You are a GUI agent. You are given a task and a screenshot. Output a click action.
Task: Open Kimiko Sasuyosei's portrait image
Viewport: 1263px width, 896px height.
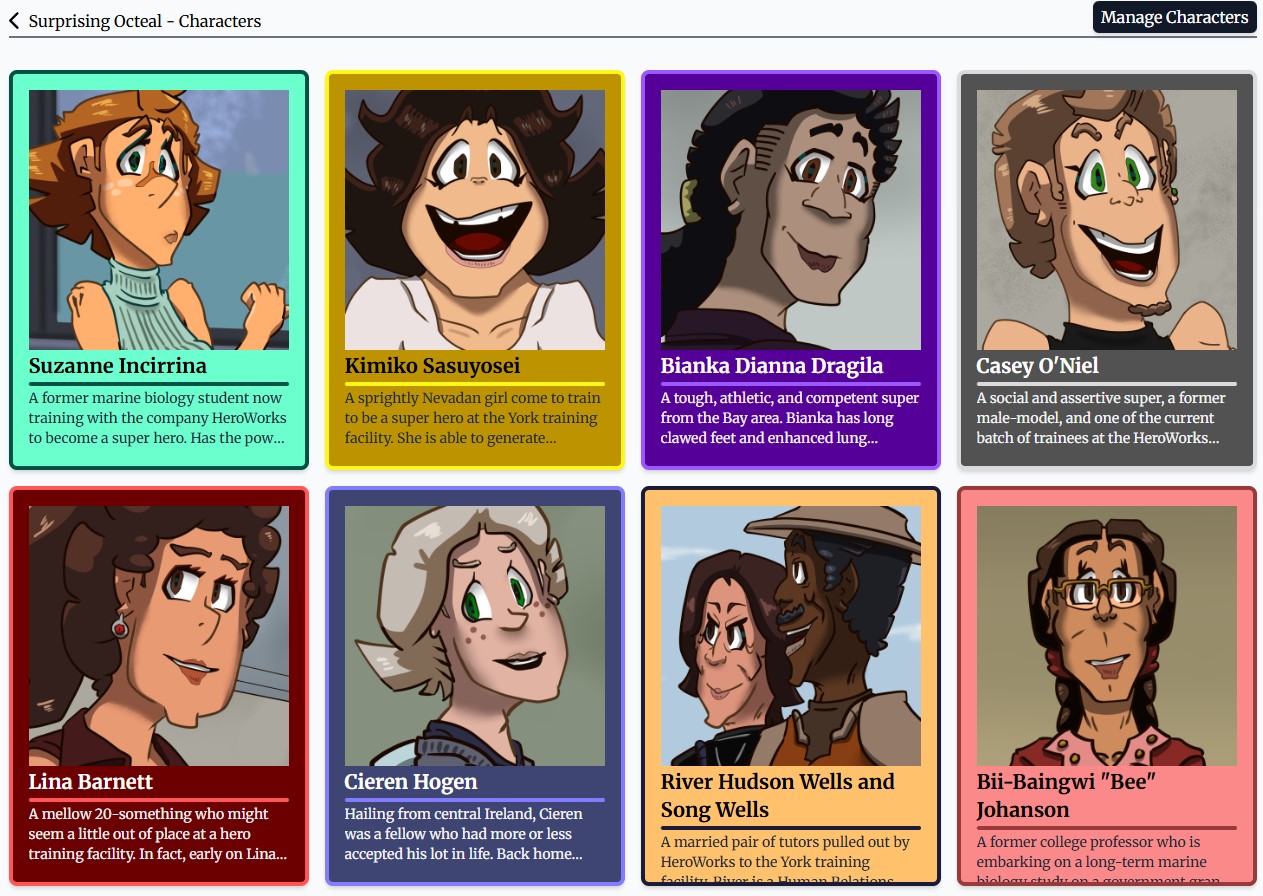point(475,220)
